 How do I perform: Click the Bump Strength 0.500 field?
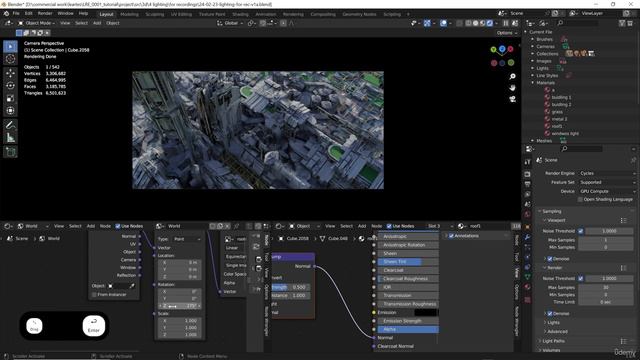(291, 287)
